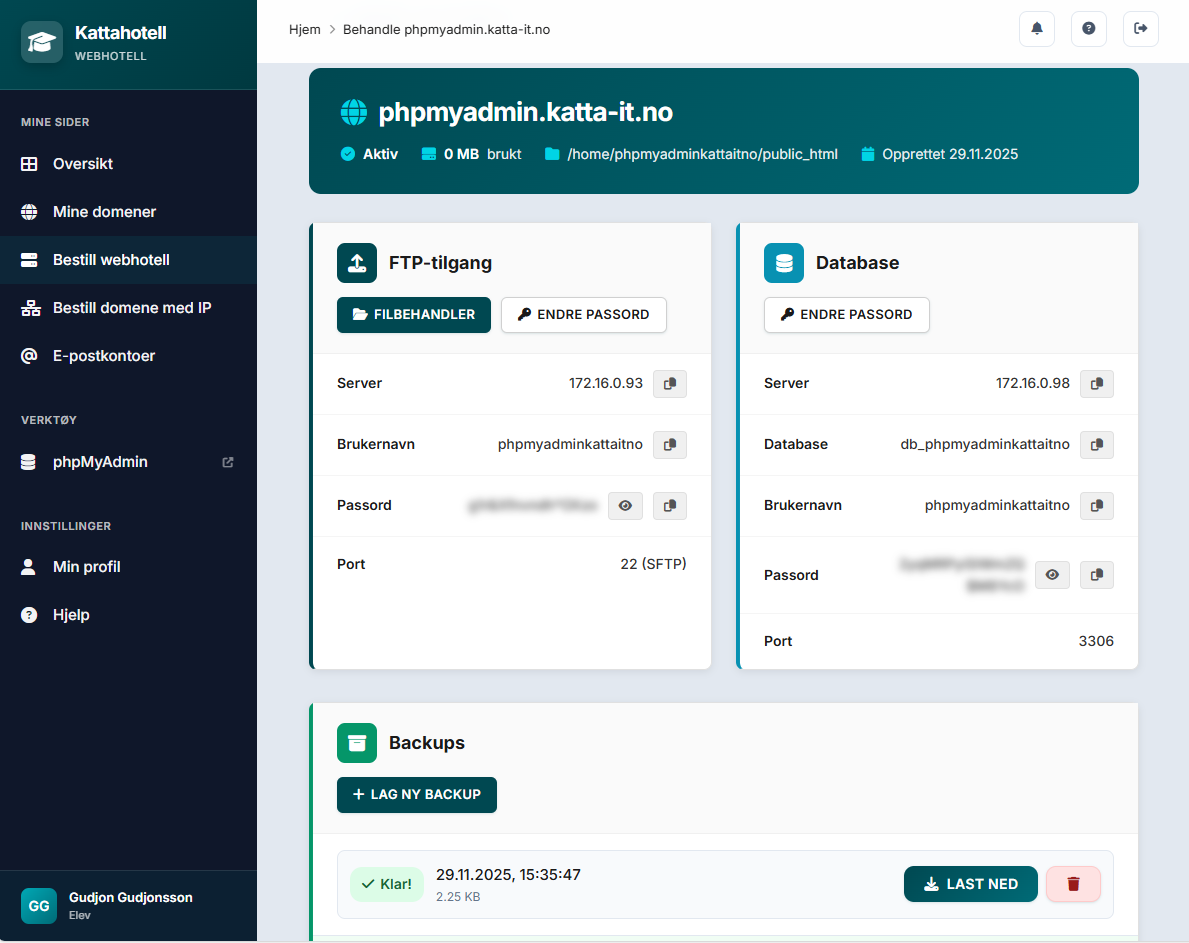The width and height of the screenshot is (1189, 943).
Task: Delete the backup from 29.11.2025
Action: click(x=1073, y=884)
